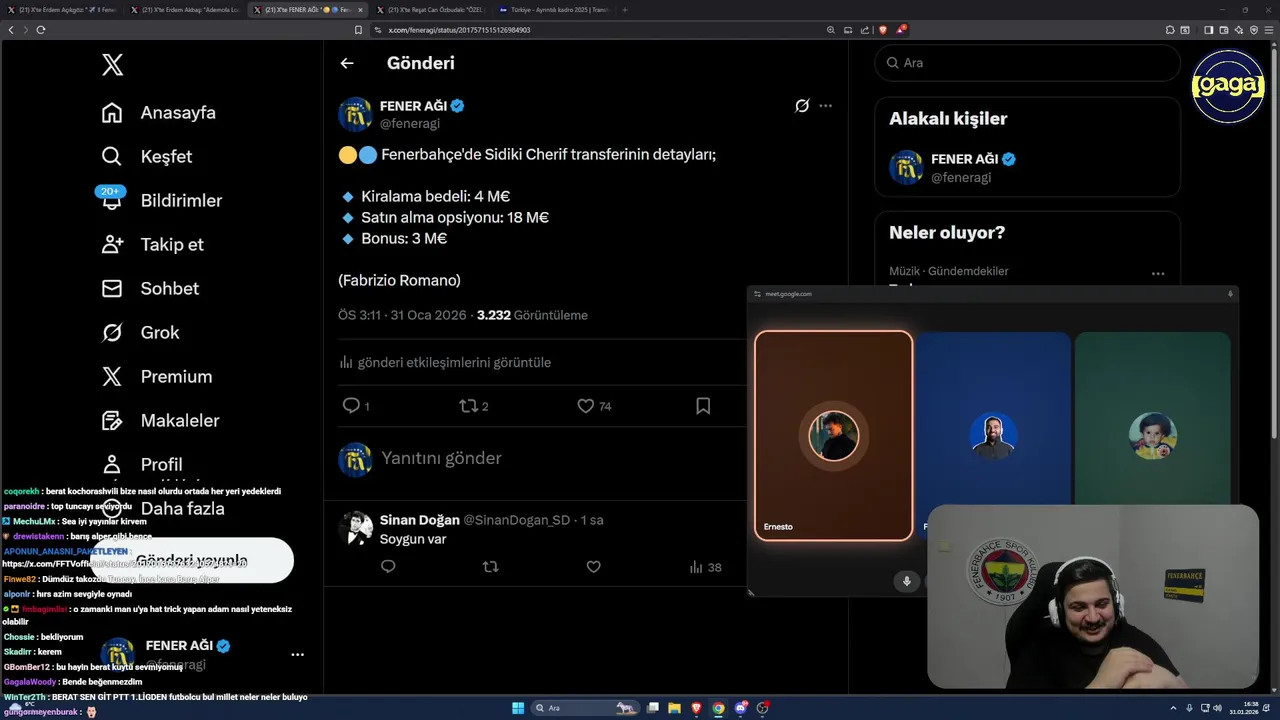Screen dimensions: 1280x720
Task: Close the active FENER AĞI tab
Action: pyautogui.click(x=361, y=10)
